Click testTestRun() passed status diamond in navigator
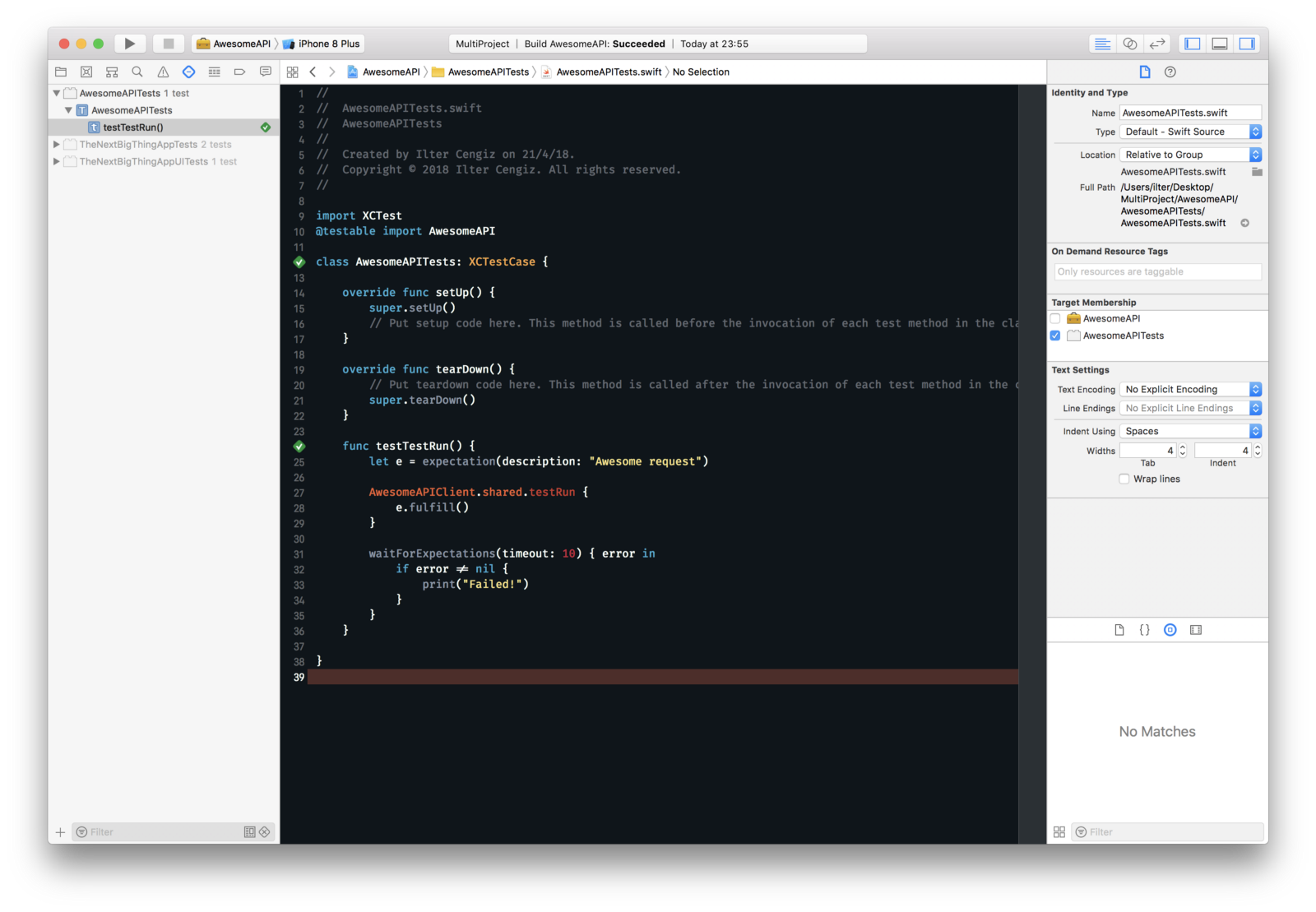Viewport: 1316px width, 912px height. 266,127
